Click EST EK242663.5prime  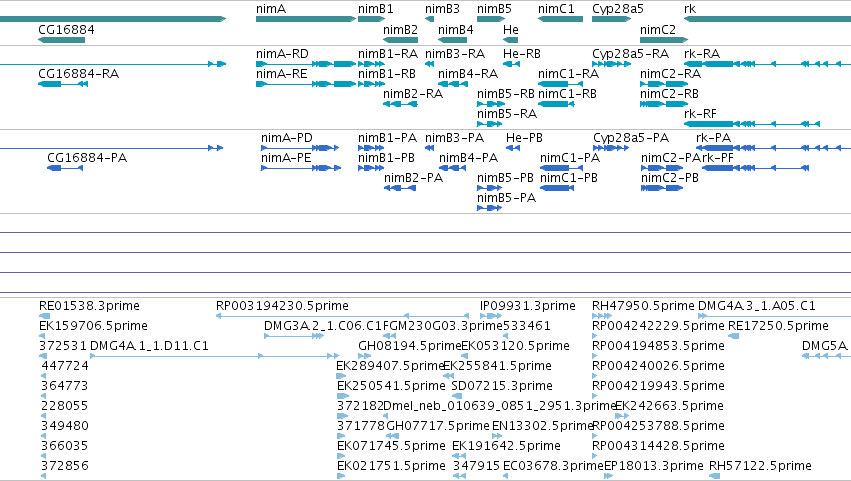[622, 416]
